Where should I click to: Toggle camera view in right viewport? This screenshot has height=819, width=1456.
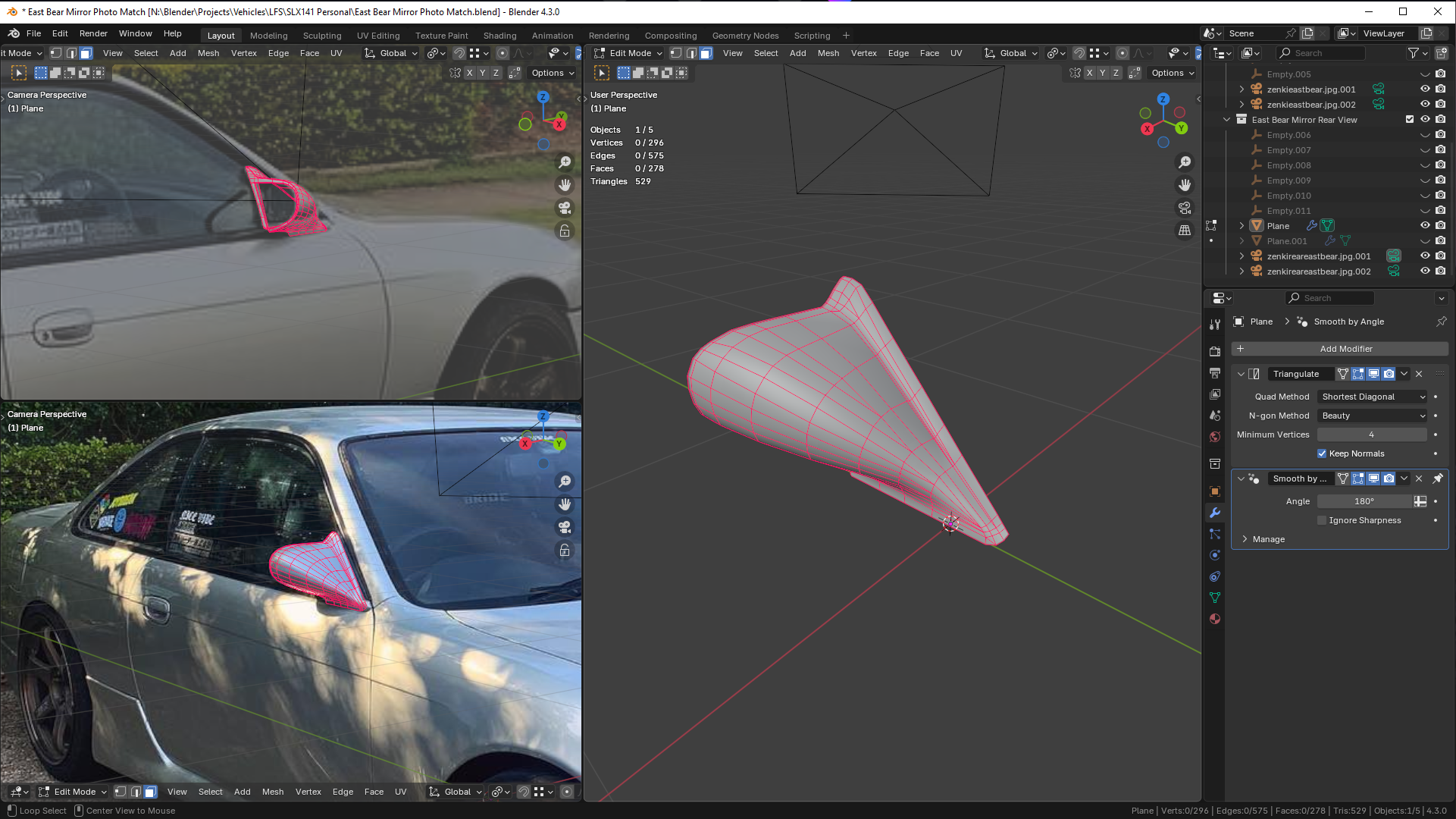(1185, 208)
